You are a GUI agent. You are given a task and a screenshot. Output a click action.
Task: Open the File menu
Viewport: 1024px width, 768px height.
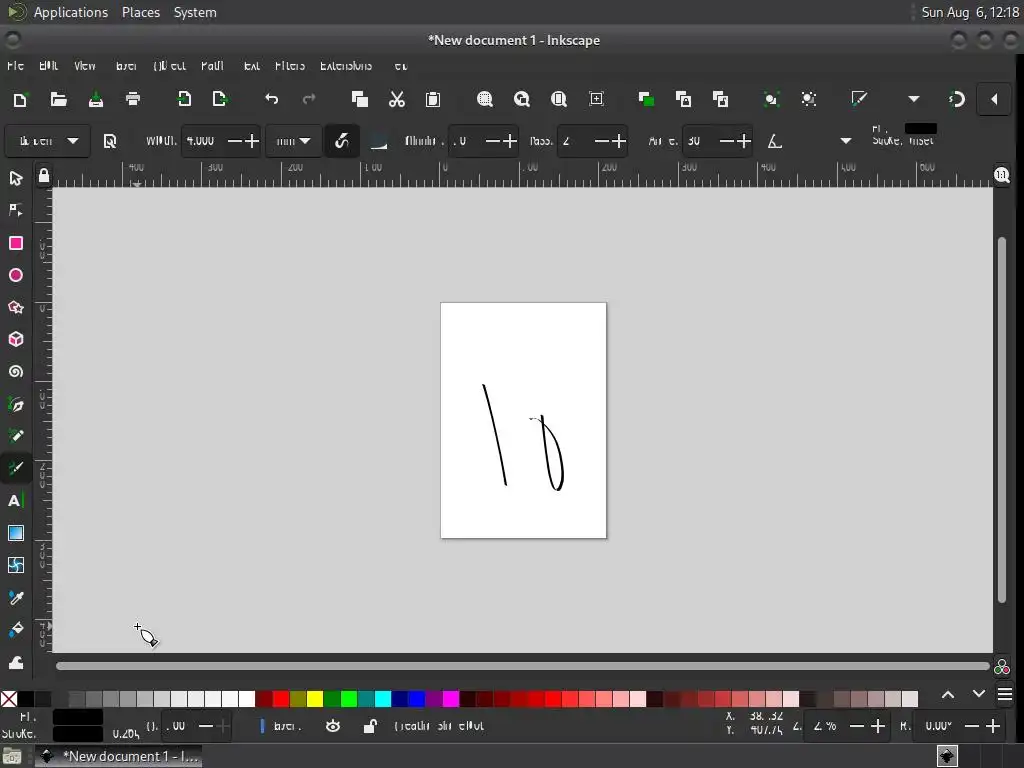[15, 66]
